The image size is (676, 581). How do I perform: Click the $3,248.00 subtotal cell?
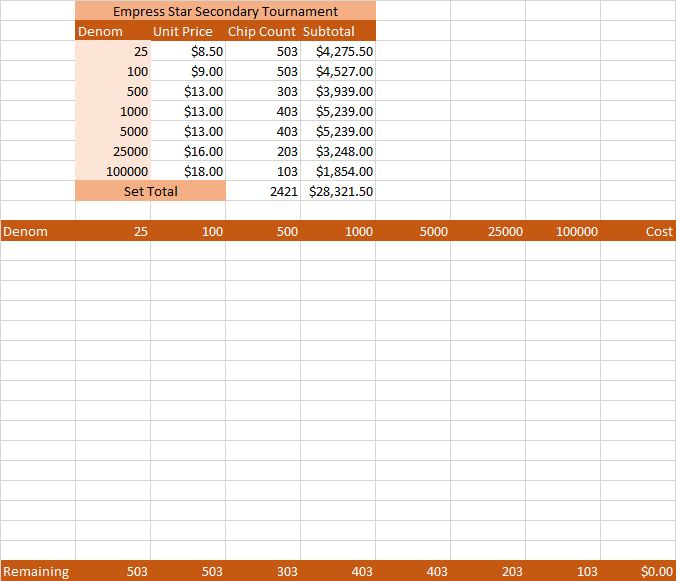click(x=338, y=151)
